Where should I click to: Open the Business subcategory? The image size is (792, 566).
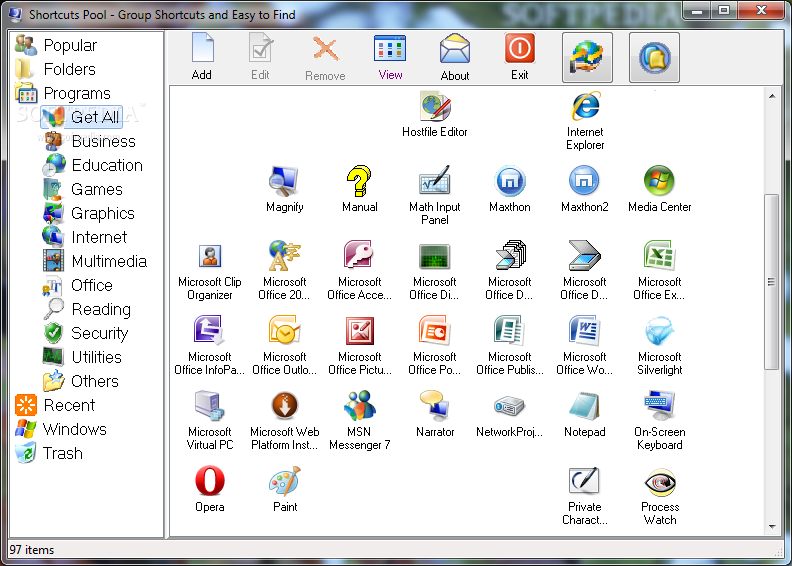tap(89, 141)
